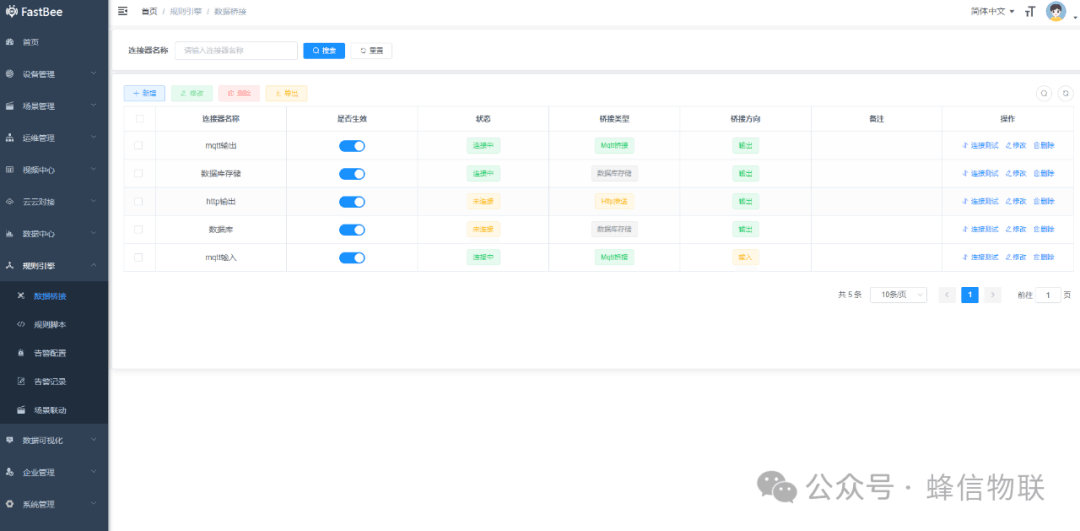This screenshot has width=1080, height=531.
Task: Click the green 修改 toolbar button
Action: coord(191,93)
